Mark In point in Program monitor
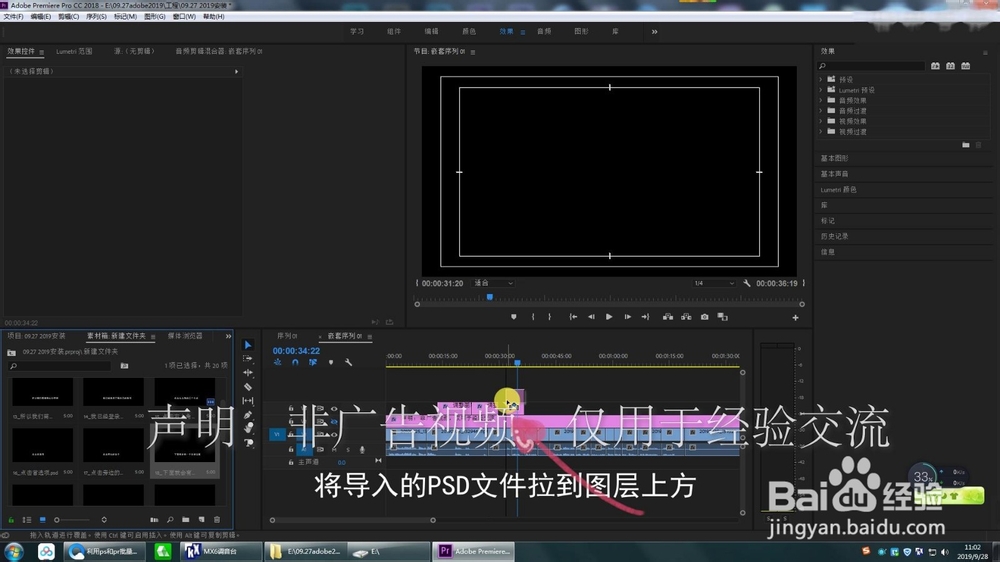This screenshot has height=562, width=1000. (533, 317)
